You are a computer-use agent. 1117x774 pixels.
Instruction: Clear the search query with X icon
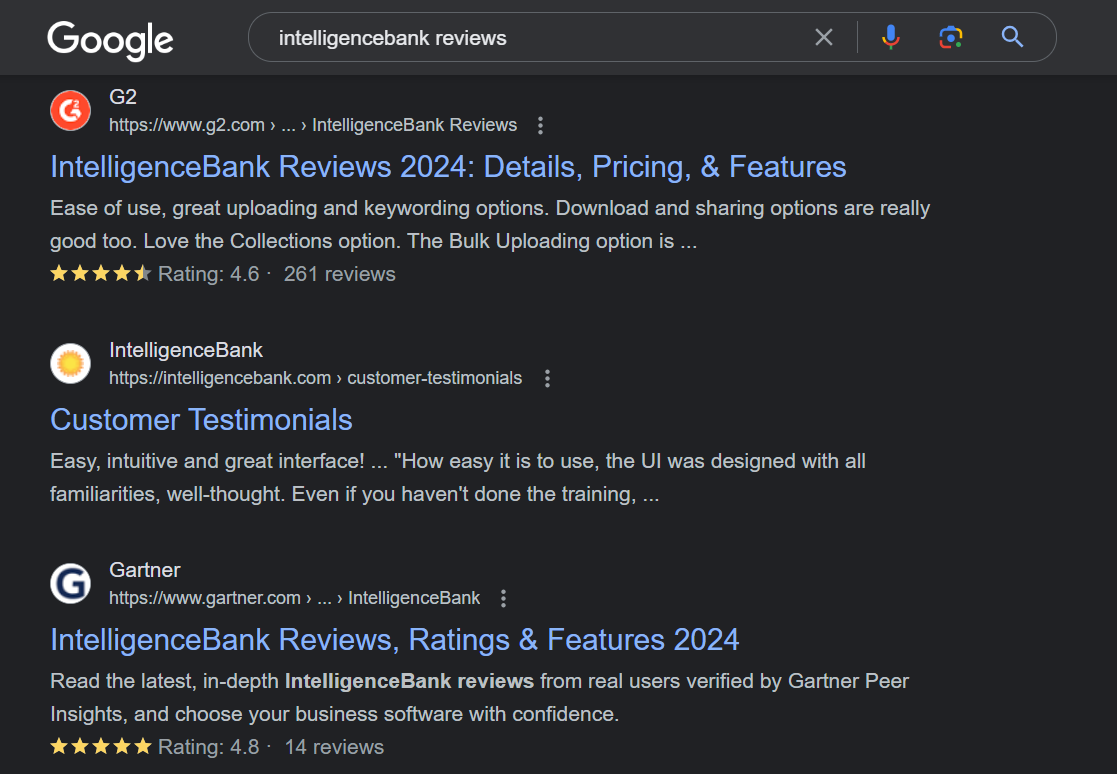tap(823, 38)
